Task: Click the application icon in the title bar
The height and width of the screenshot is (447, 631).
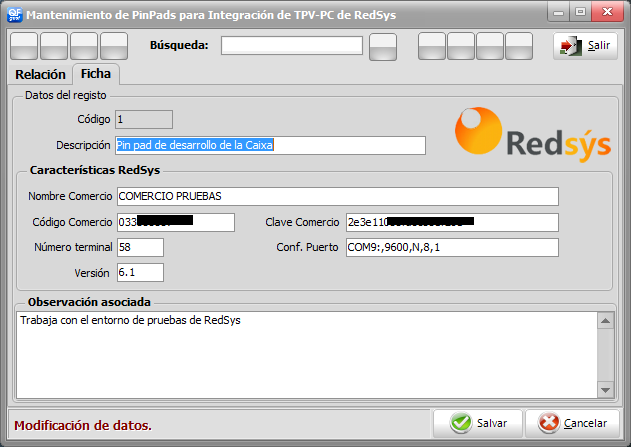Action: pos(15,14)
